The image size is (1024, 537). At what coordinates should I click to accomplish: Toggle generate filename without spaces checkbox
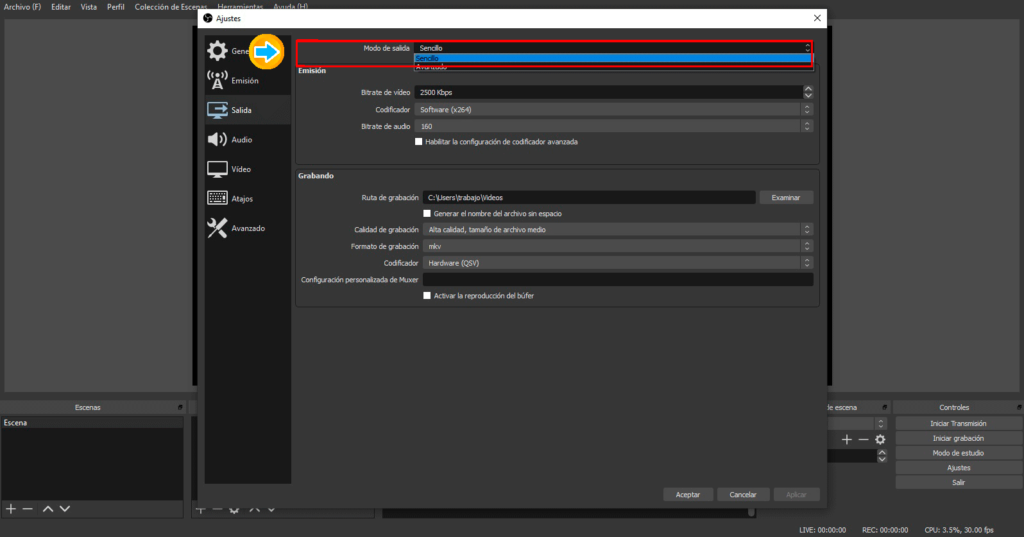click(427, 213)
